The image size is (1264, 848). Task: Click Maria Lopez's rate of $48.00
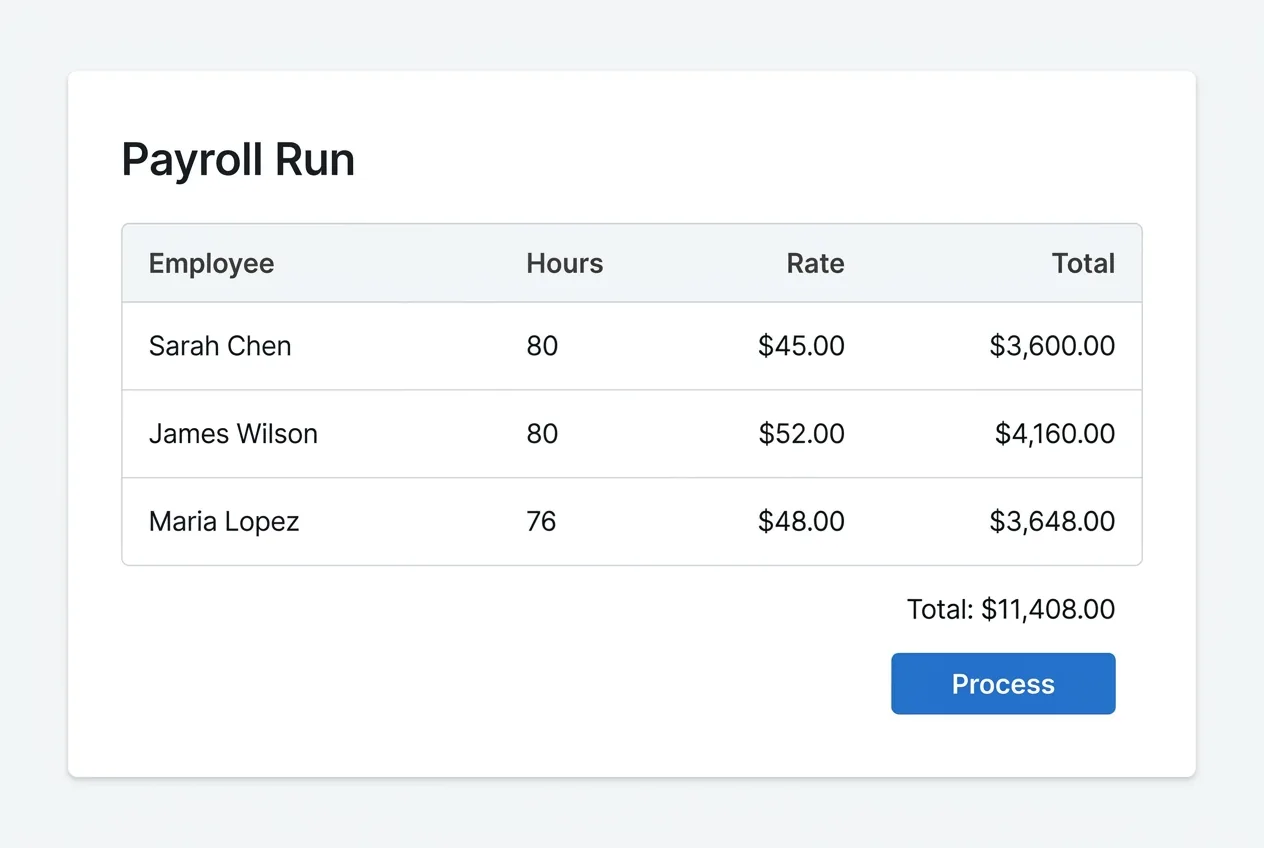pyautogui.click(x=801, y=521)
